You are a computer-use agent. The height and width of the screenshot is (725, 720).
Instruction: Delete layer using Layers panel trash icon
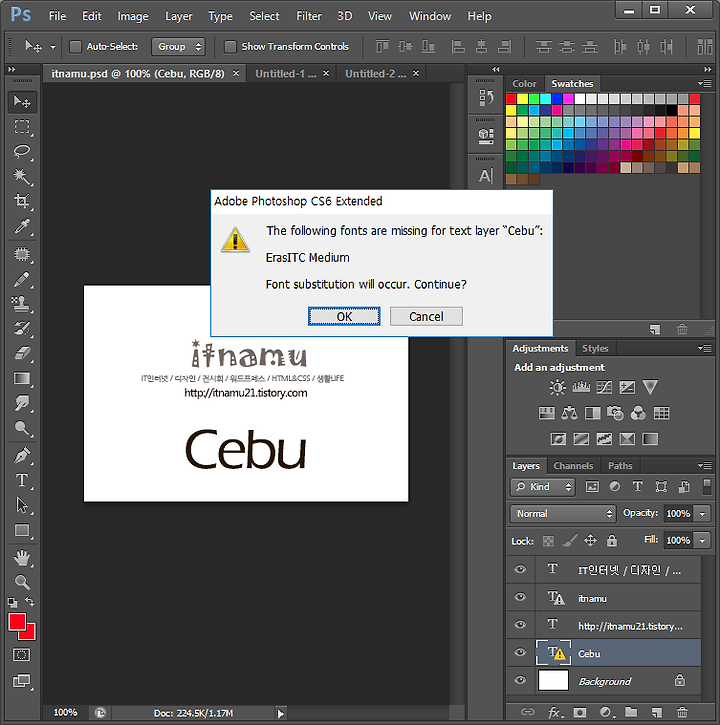tap(683, 713)
